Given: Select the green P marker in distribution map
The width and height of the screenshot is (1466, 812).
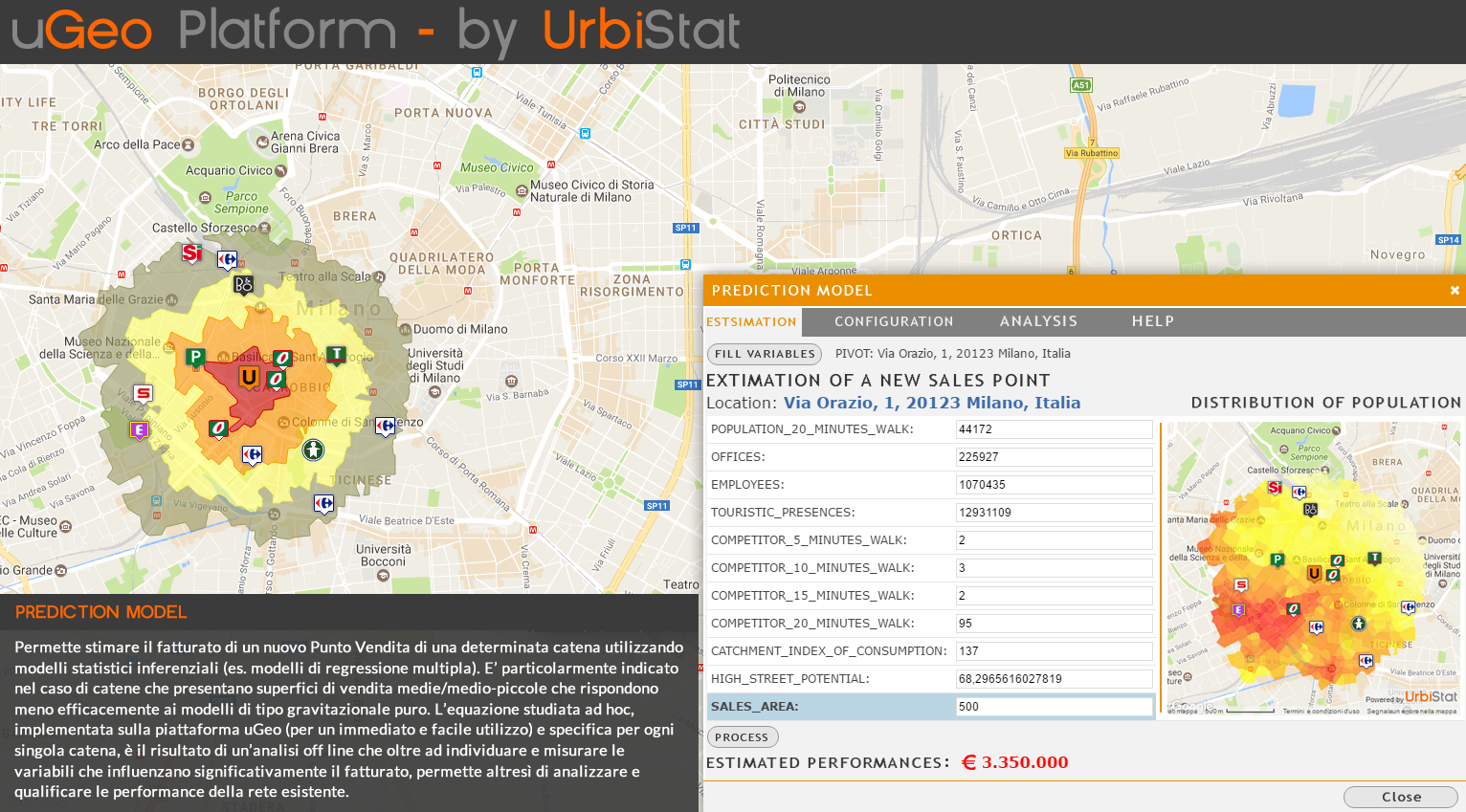Looking at the screenshot, I should point(1277,560).
